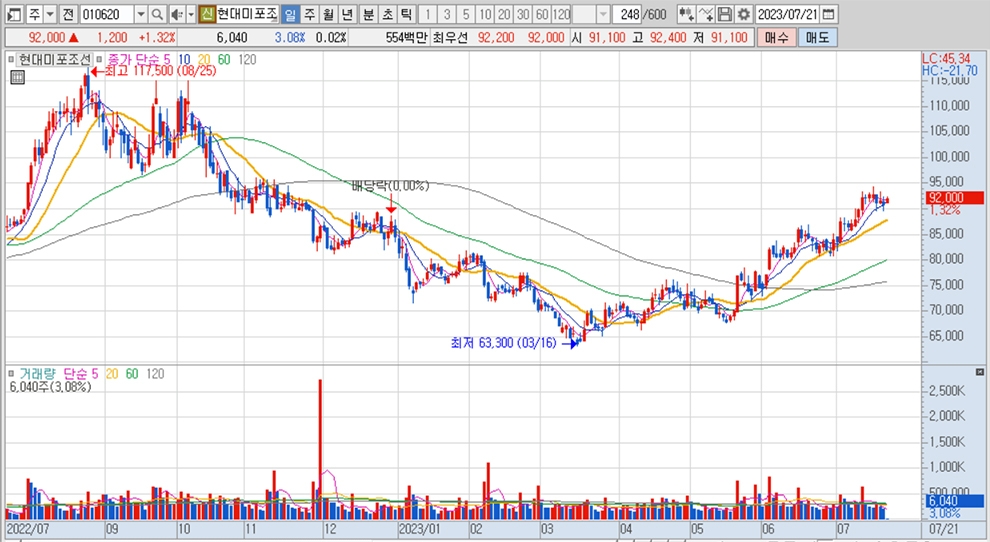Click the layout panel icon at top-left
Image resolution: width=990 pixels, height=542 pixels.
coord(12,14)
